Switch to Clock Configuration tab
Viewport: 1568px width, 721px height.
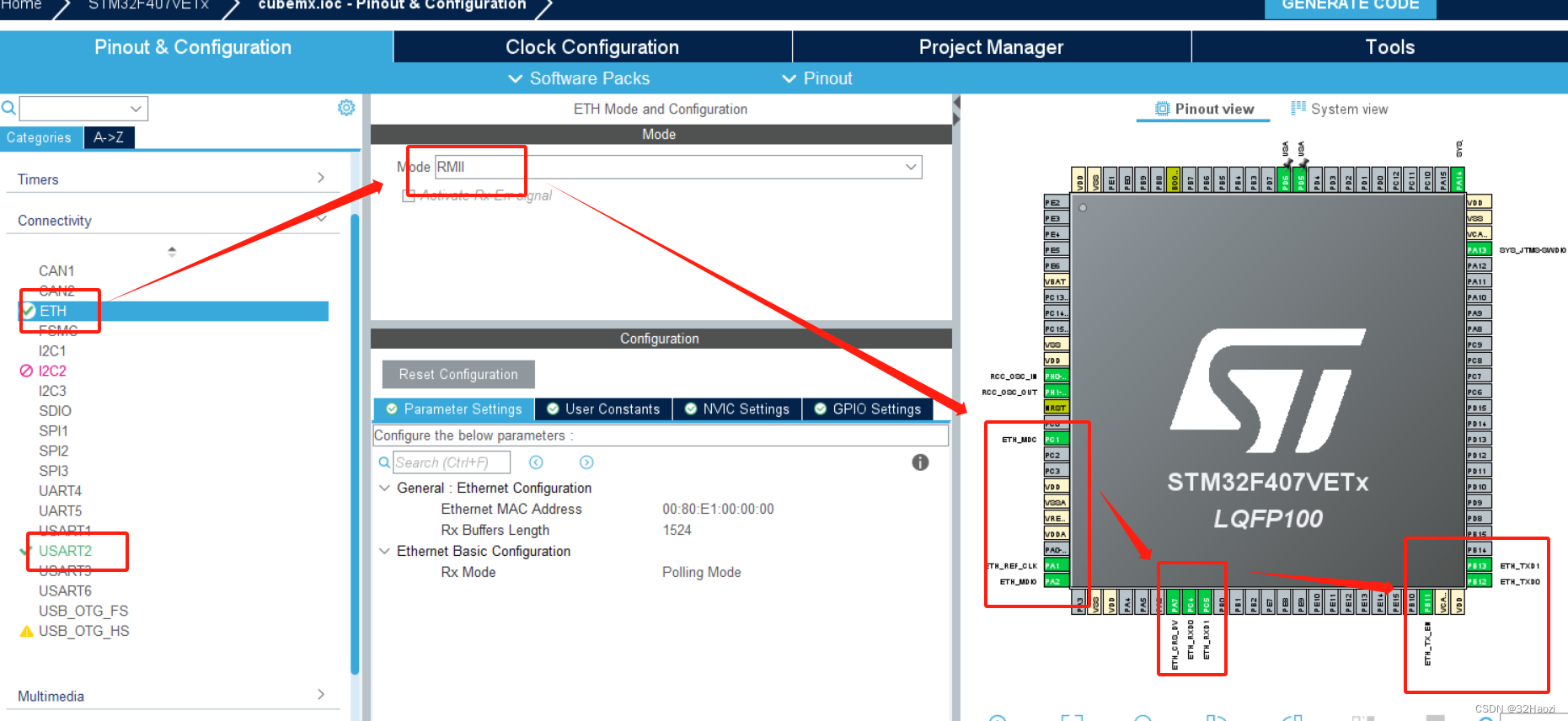tap(592, 47)
